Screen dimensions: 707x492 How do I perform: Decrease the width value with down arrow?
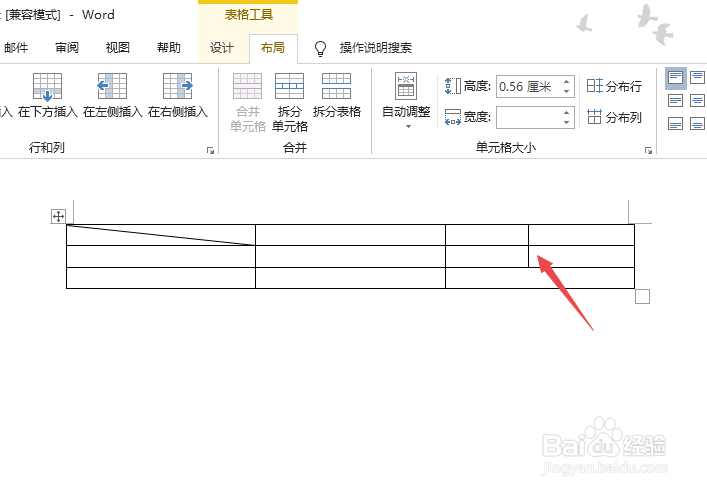[567, 123]
